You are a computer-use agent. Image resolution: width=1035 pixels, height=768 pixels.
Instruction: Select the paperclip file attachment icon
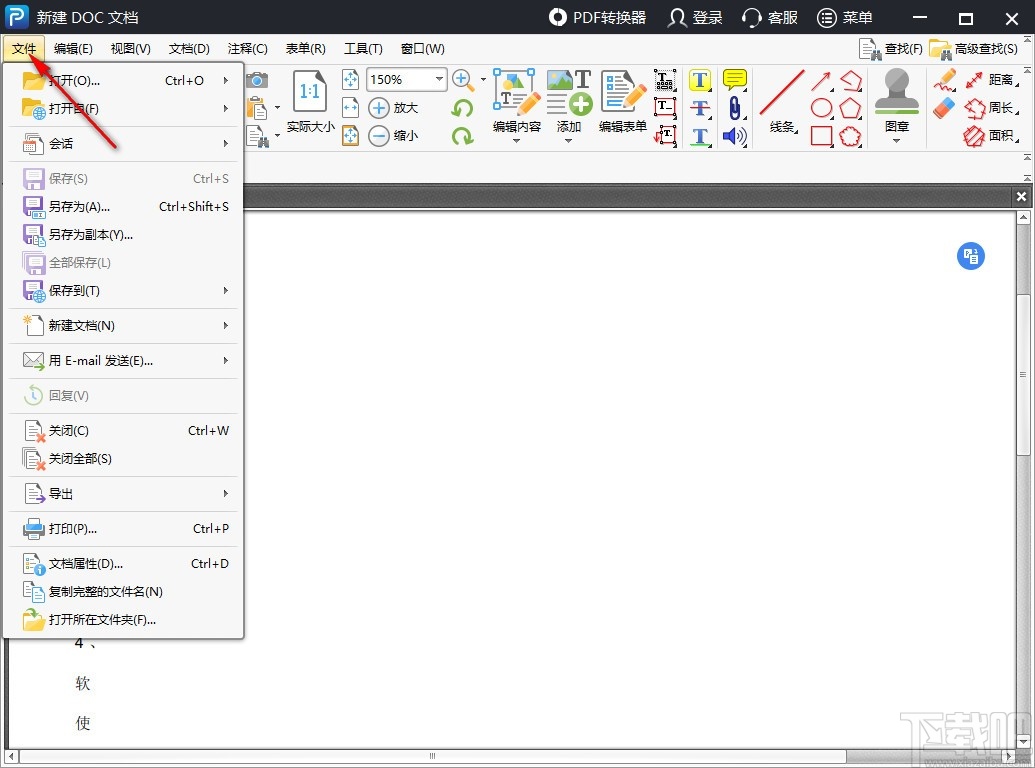tap(735, 108)
